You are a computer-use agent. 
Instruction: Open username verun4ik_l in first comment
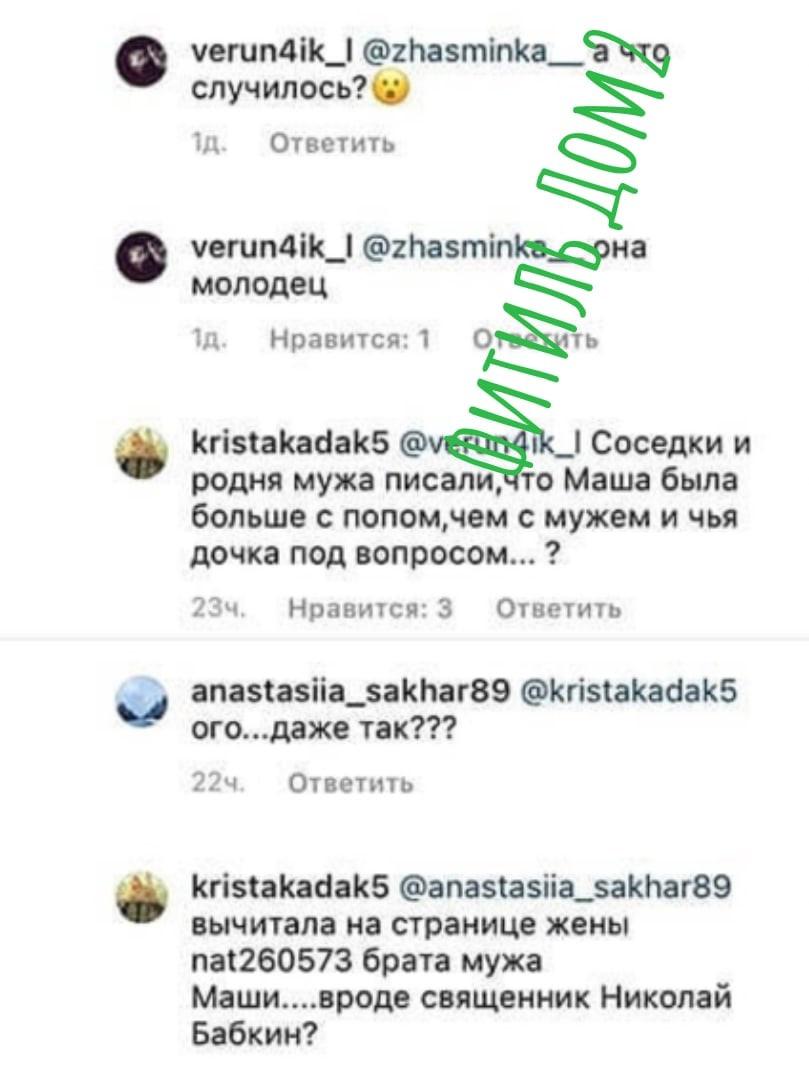(272, 52)
